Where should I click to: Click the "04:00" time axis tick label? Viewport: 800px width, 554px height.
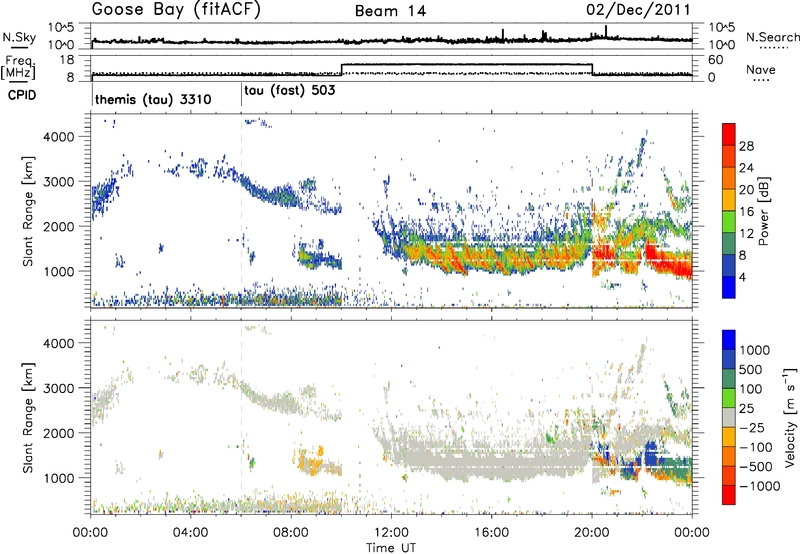coord(191,533)
